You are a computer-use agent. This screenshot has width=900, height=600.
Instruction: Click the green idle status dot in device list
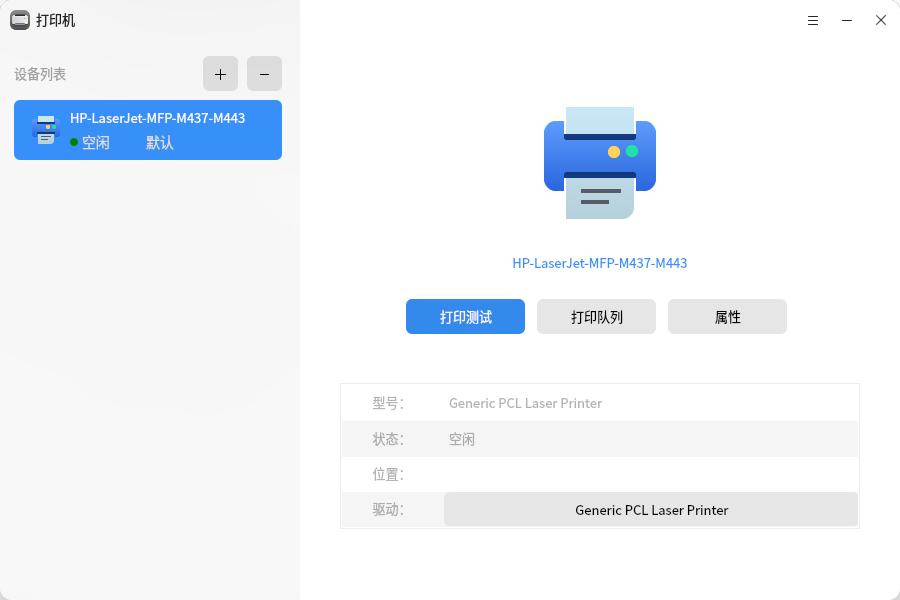(x=74, y=143)
